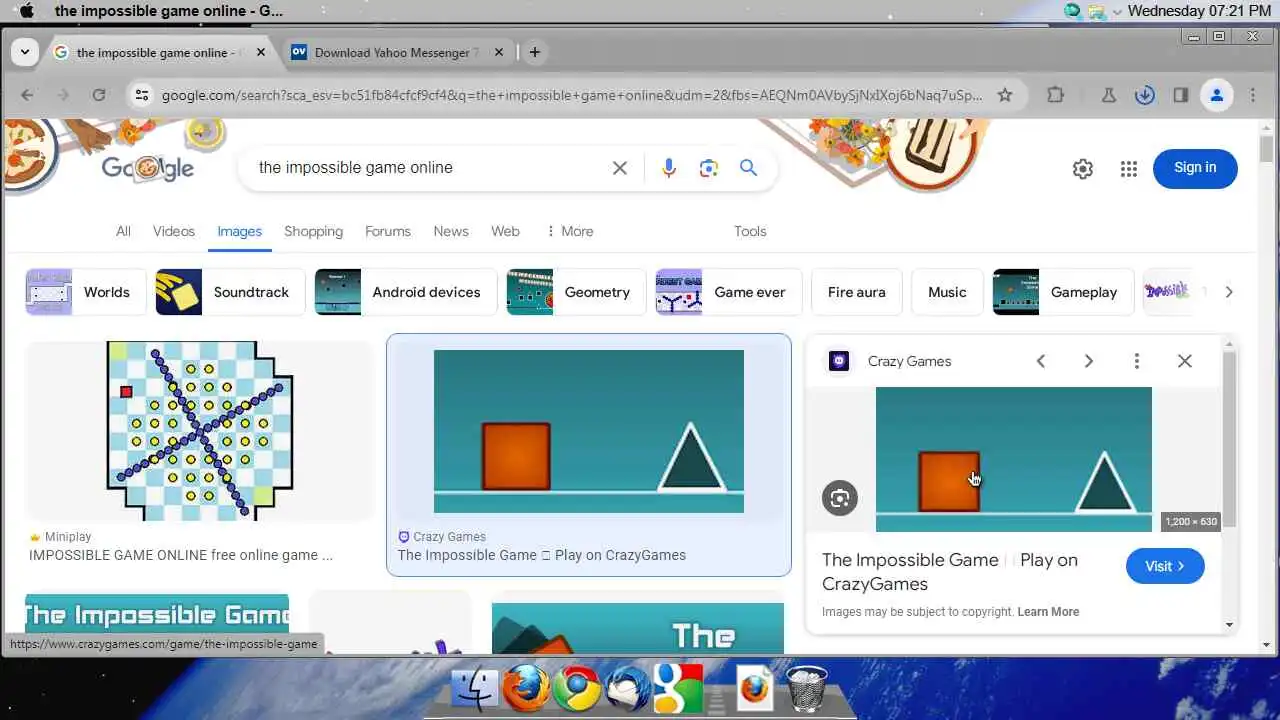1280x720 pixels.
Task: Show previous image in preview panel
Action: (1041, 361)
